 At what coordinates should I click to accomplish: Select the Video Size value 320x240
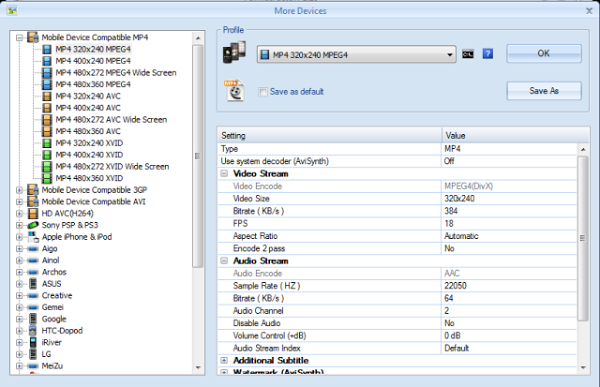pos(509,199)
